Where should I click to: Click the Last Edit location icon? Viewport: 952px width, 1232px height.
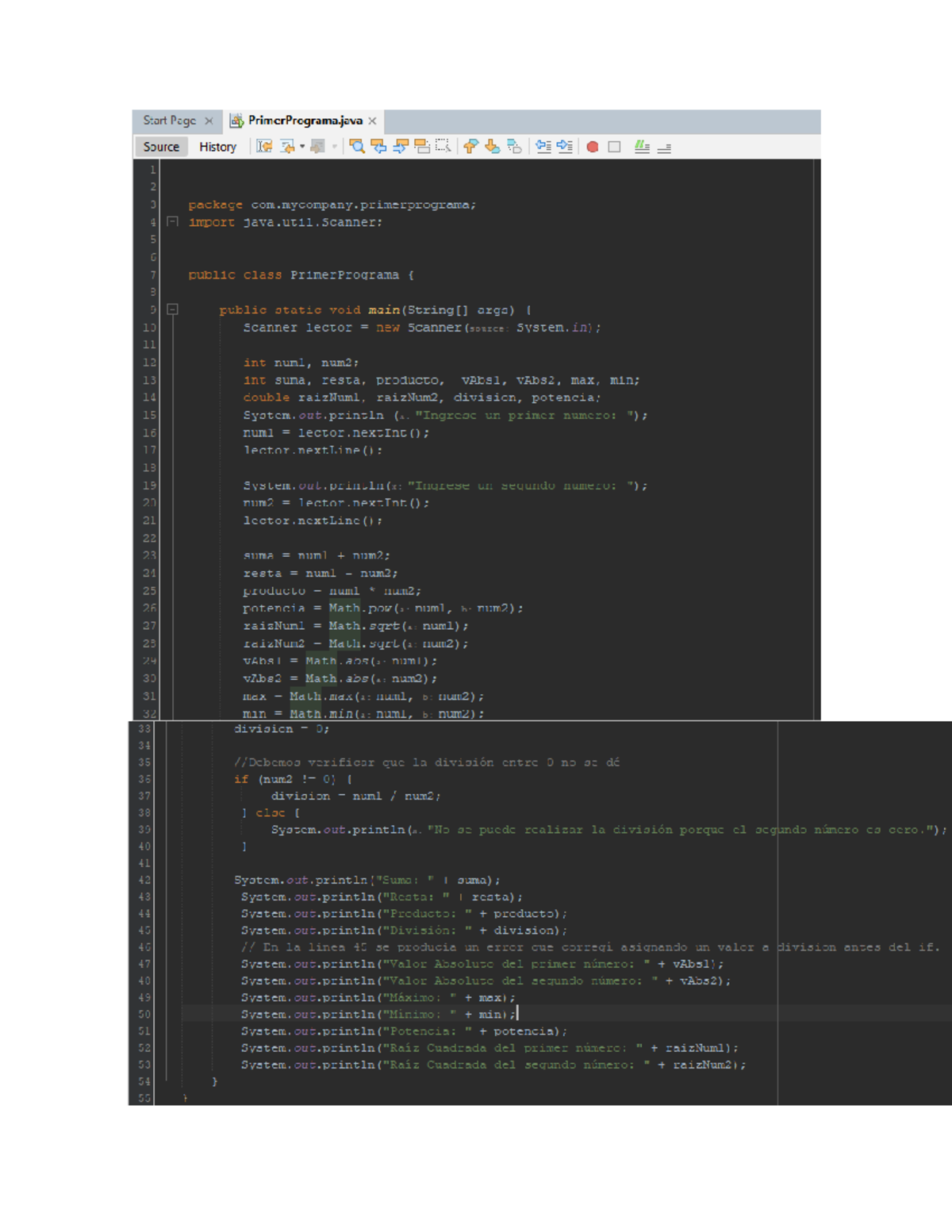pyautogui.click(x=264, y=147)
